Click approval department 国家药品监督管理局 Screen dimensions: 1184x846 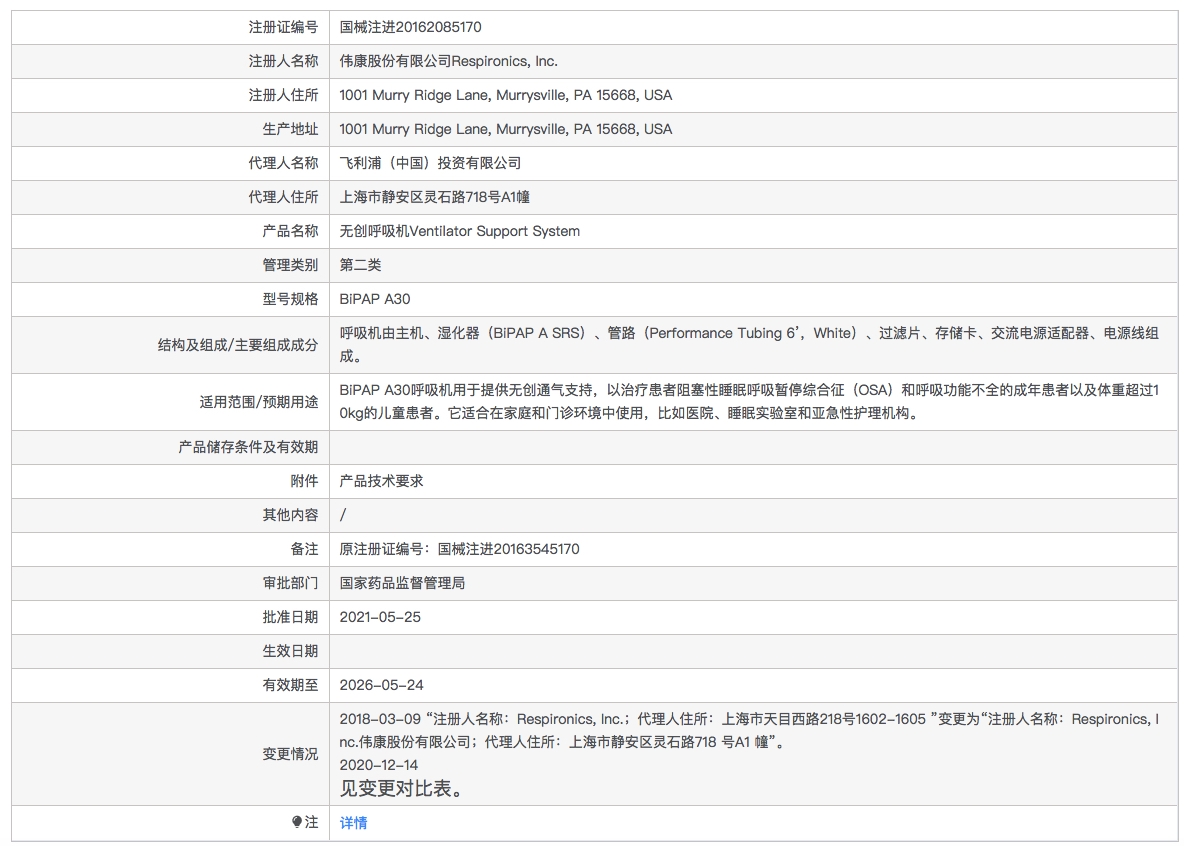[402, 583]
